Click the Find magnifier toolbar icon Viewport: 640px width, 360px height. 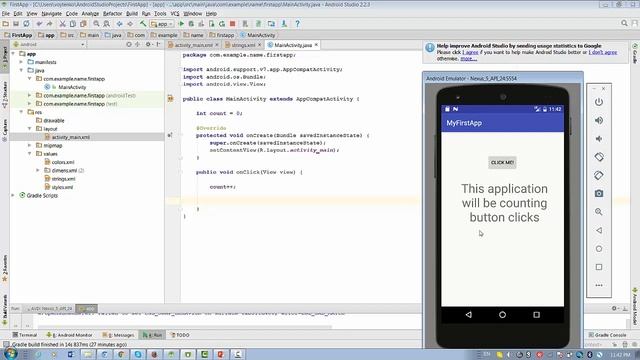(96, 24)
